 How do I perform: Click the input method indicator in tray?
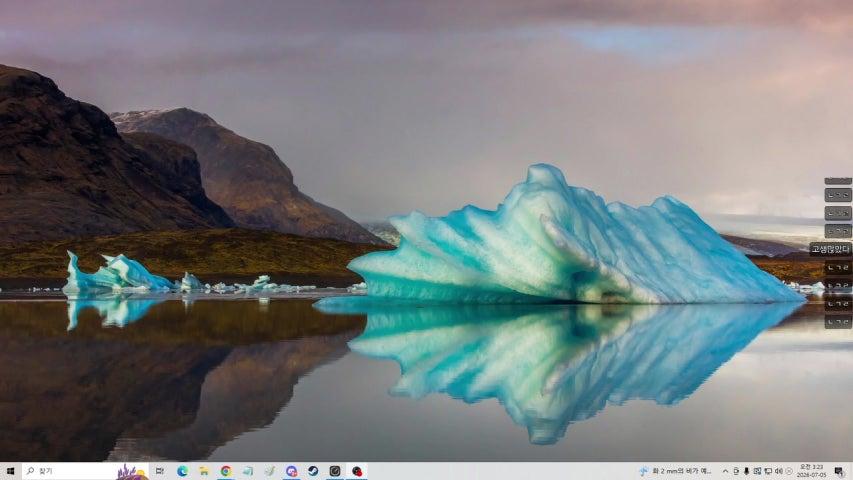tap(789, 471)
